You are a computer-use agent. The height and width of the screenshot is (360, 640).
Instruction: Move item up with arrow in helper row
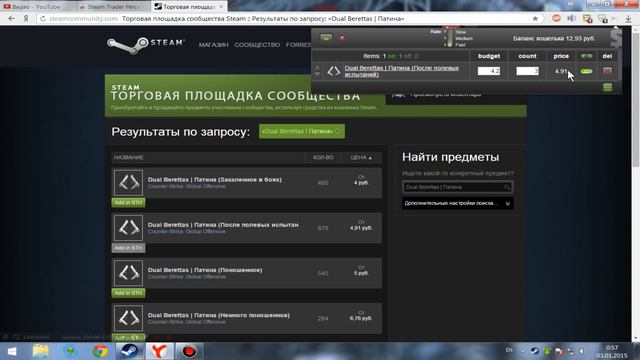point(318,68)
